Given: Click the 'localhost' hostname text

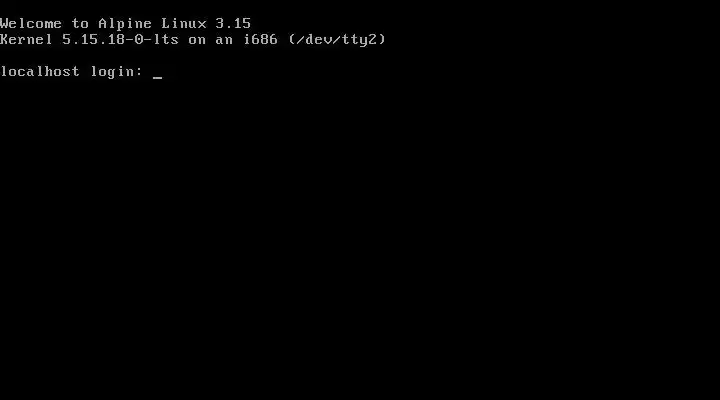Looking at the screenshot, I should point(40,72).
